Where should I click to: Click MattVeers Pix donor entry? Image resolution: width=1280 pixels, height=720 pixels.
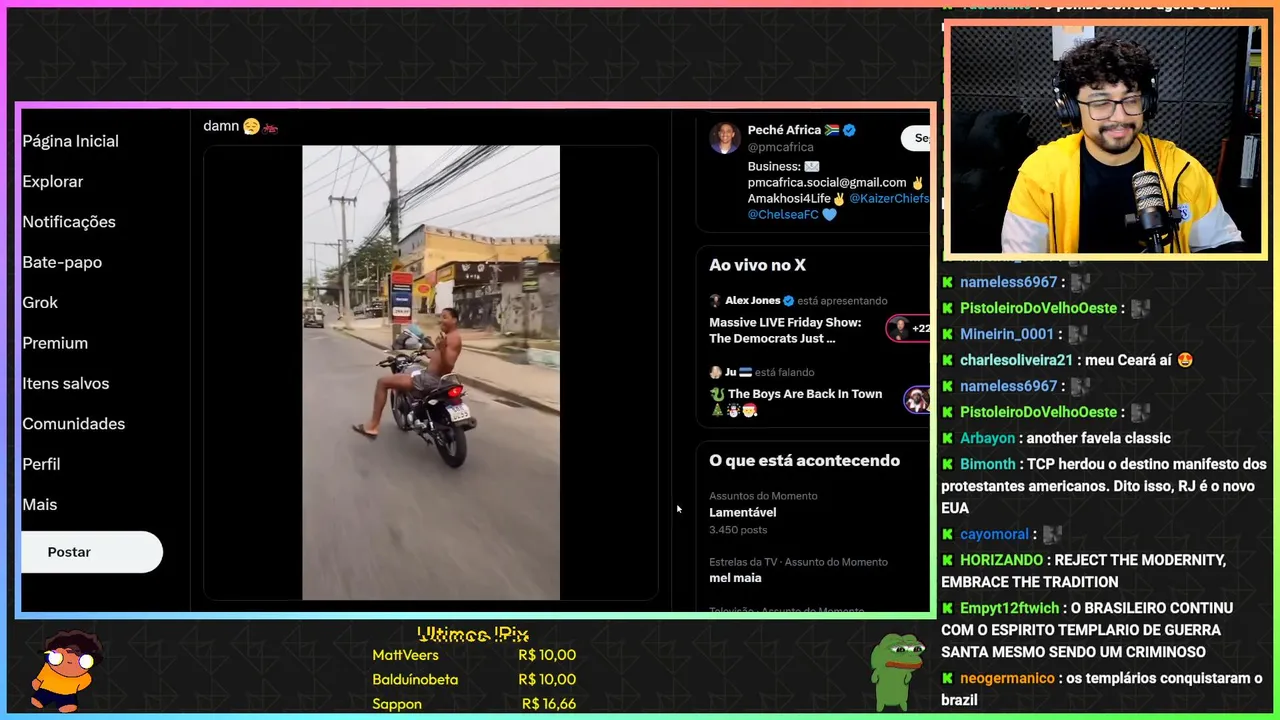[474, 655]
